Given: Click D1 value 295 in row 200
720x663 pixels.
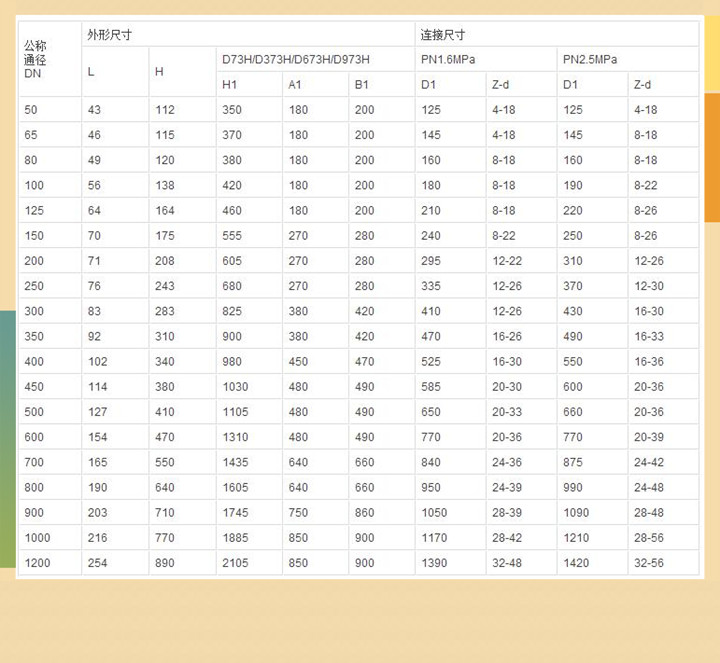Looking at the screenshot, I should pos(431,261).
